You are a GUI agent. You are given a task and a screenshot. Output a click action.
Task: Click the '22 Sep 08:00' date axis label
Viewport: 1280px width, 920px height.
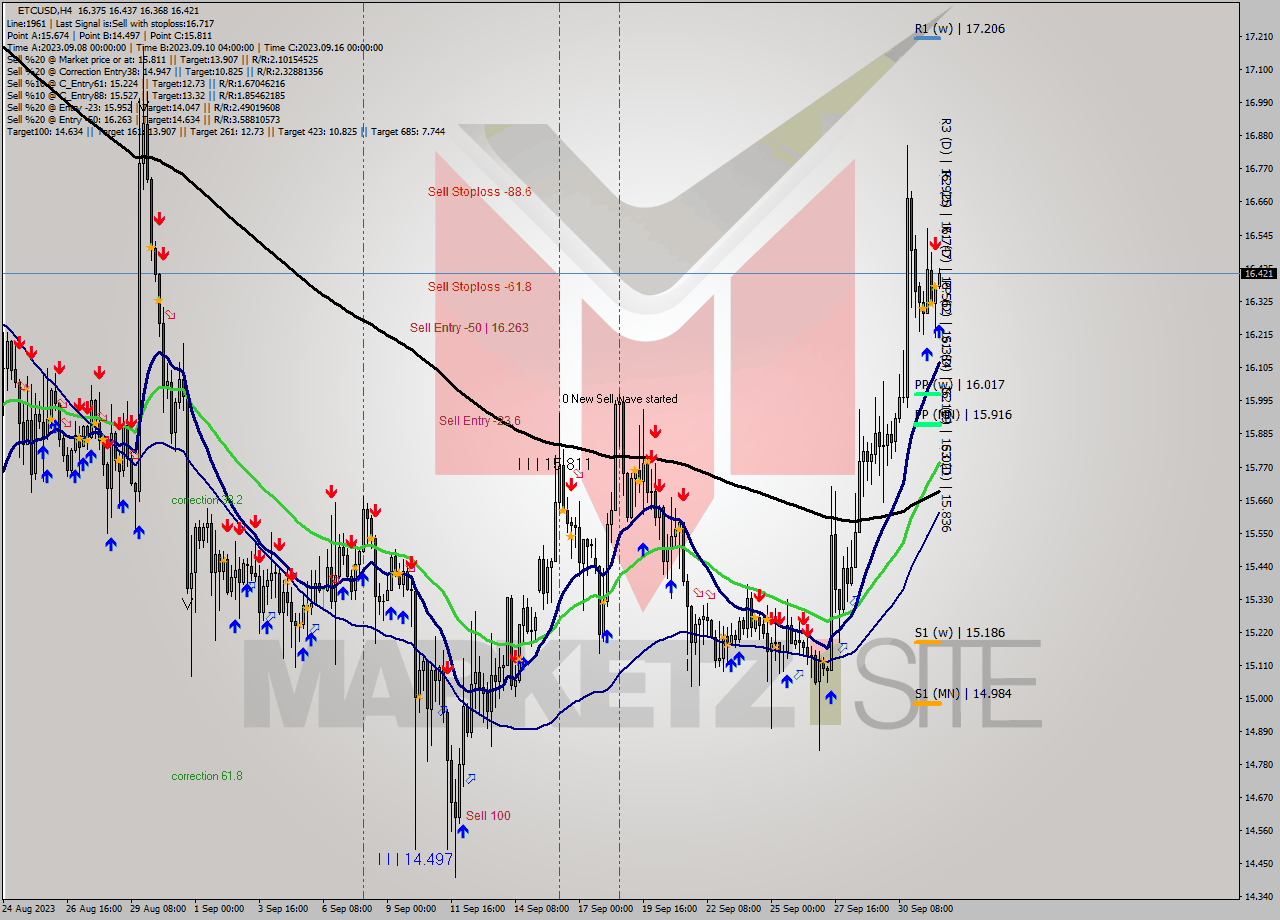pos(733,909)
